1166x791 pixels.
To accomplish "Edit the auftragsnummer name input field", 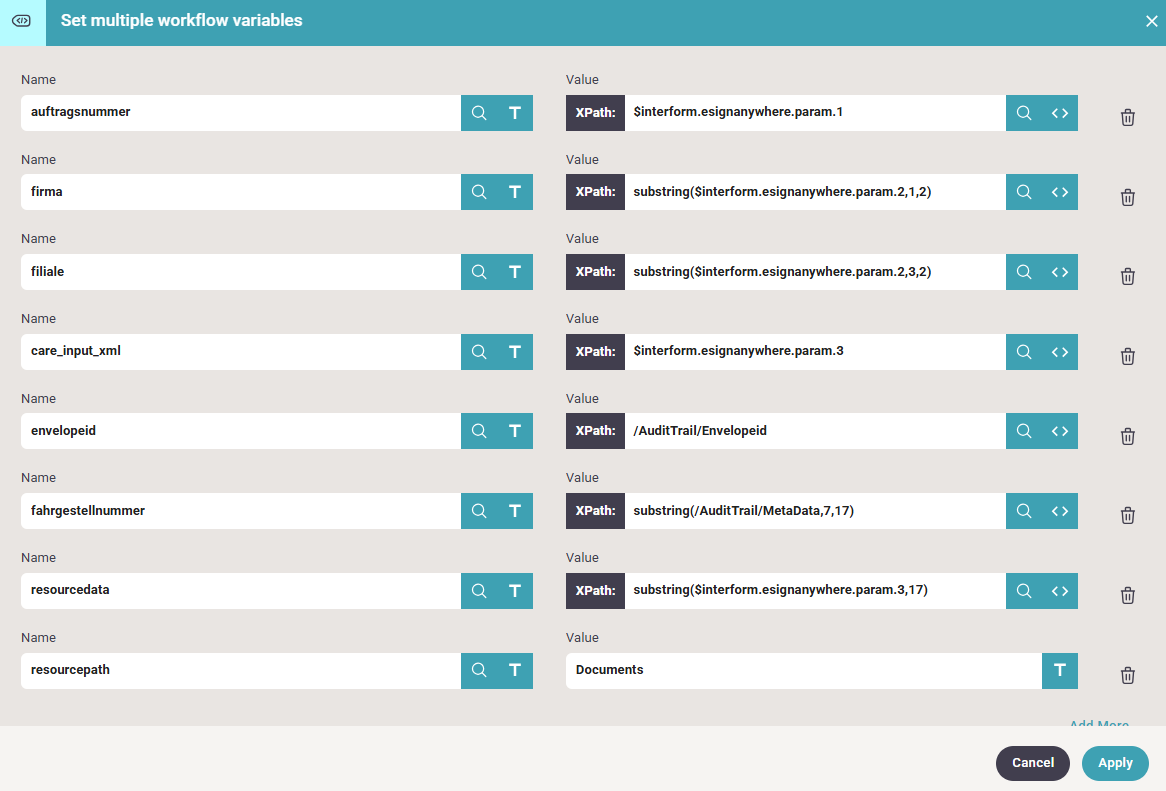I will [240, 112].
